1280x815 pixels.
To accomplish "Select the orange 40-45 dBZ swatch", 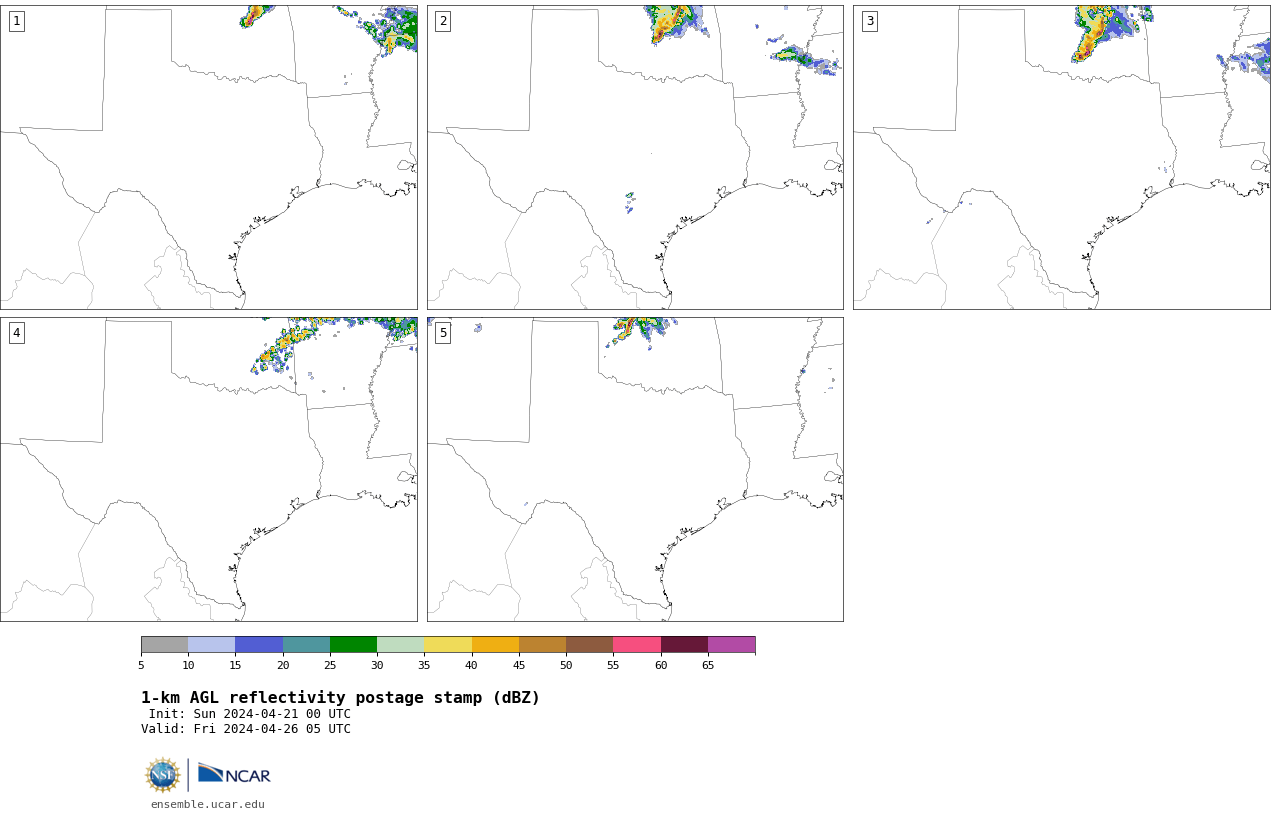I will (495, 644).
